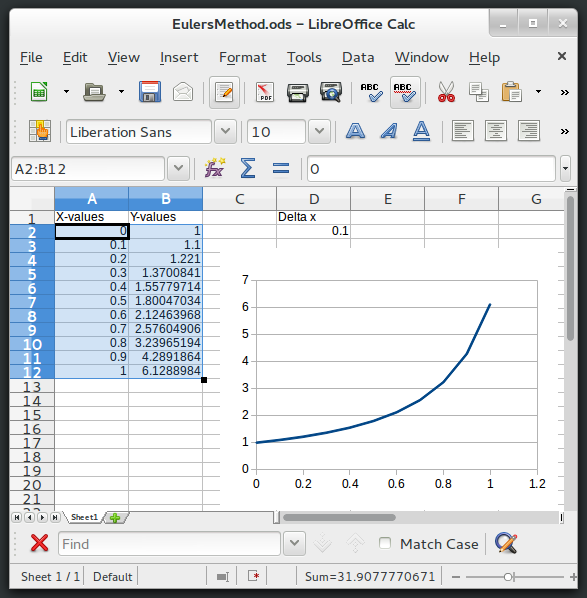The image size is (587, 598).
Task: Open the font size 10 dropdown
Action: 319,132
